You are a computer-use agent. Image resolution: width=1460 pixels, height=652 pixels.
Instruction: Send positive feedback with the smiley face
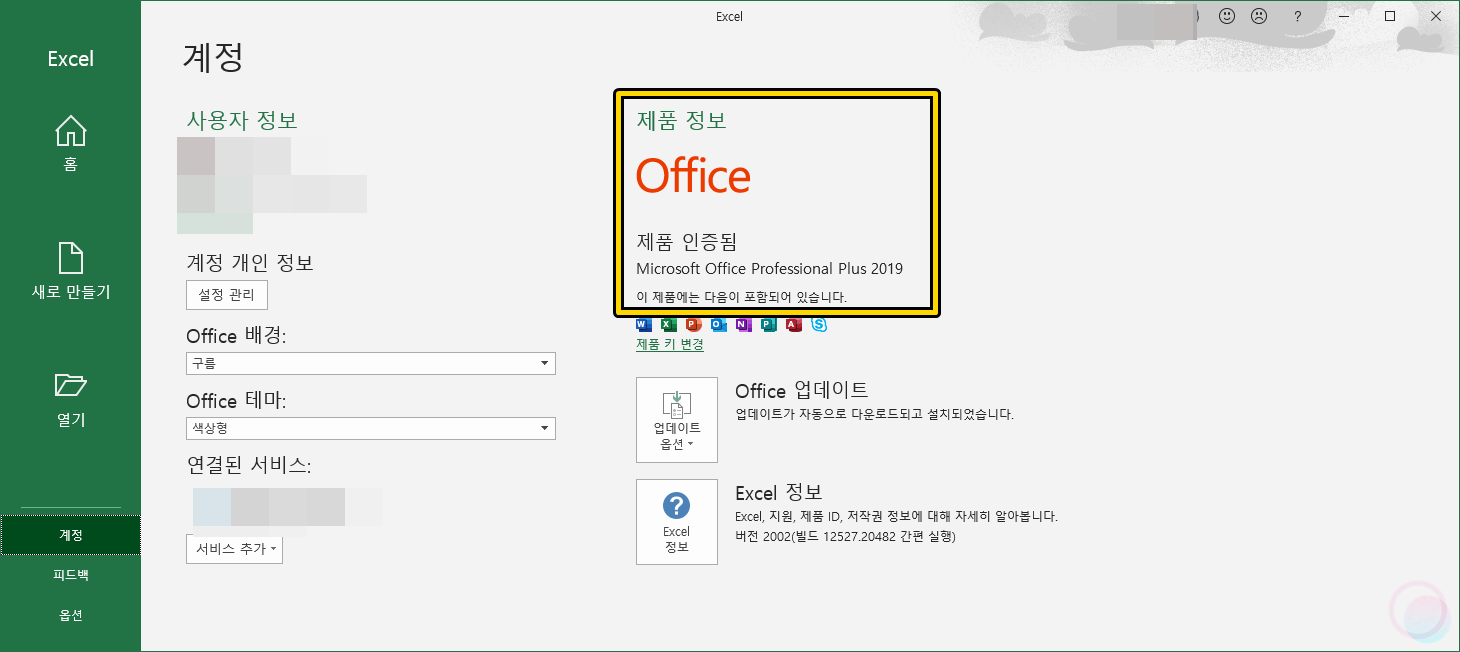1227,16
